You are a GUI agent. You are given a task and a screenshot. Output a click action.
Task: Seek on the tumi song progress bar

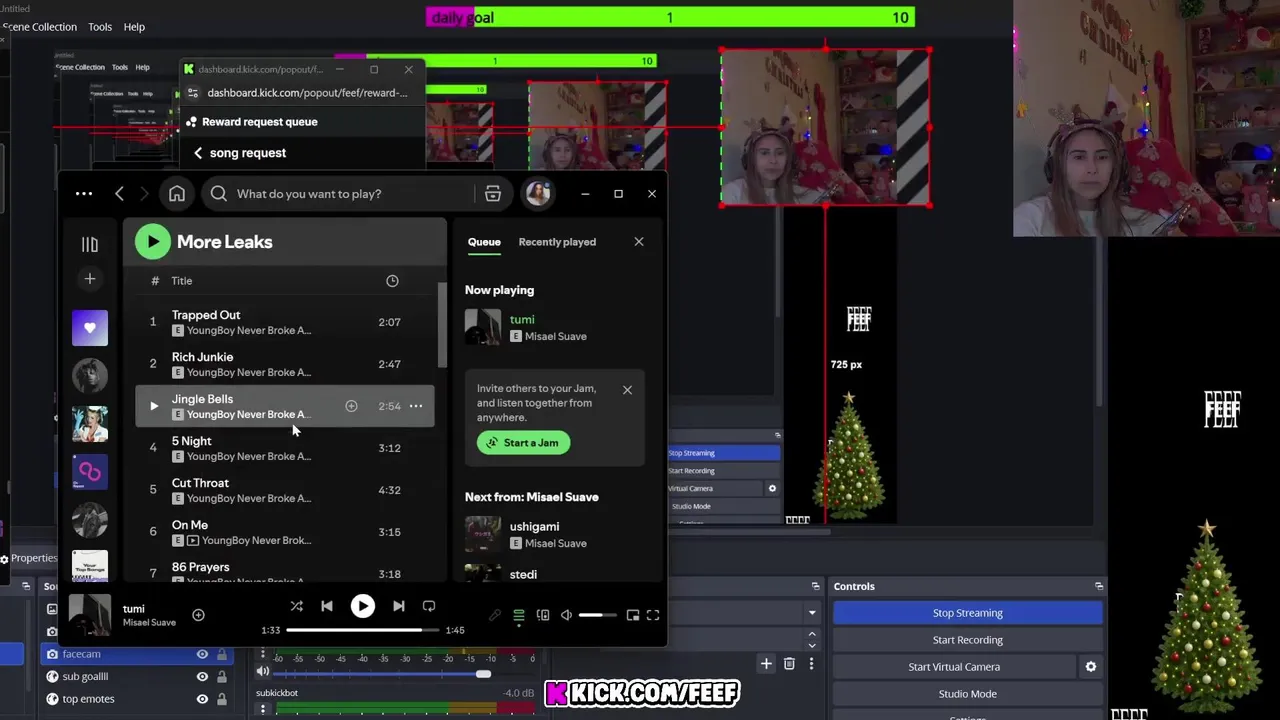(362, 630)
